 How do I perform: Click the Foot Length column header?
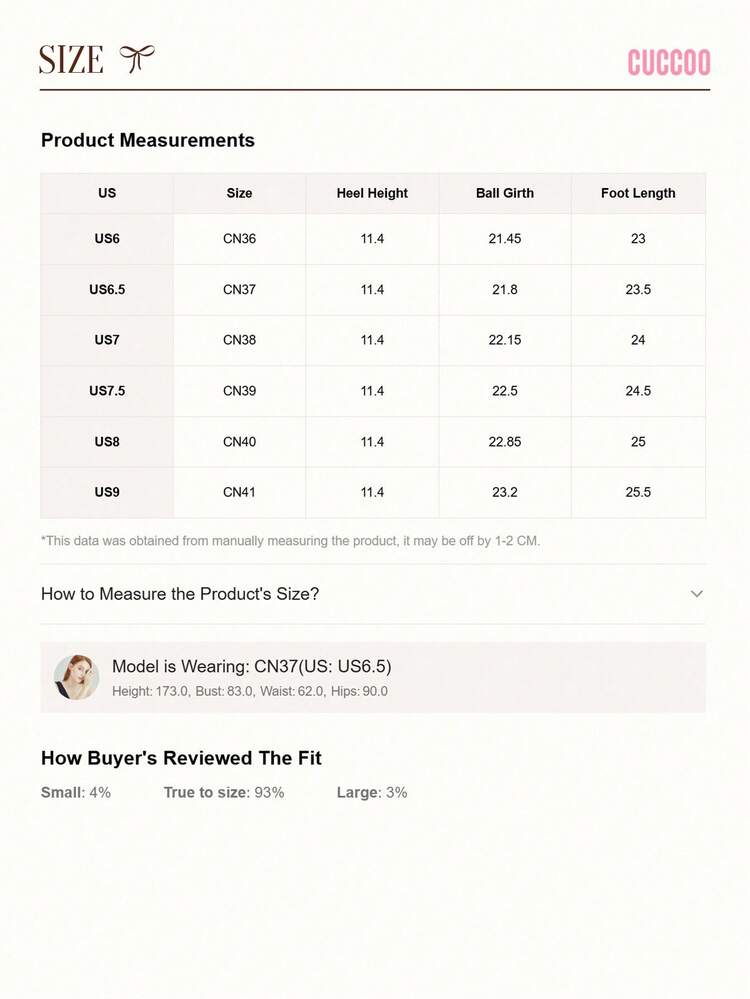[x=638, y=193]
